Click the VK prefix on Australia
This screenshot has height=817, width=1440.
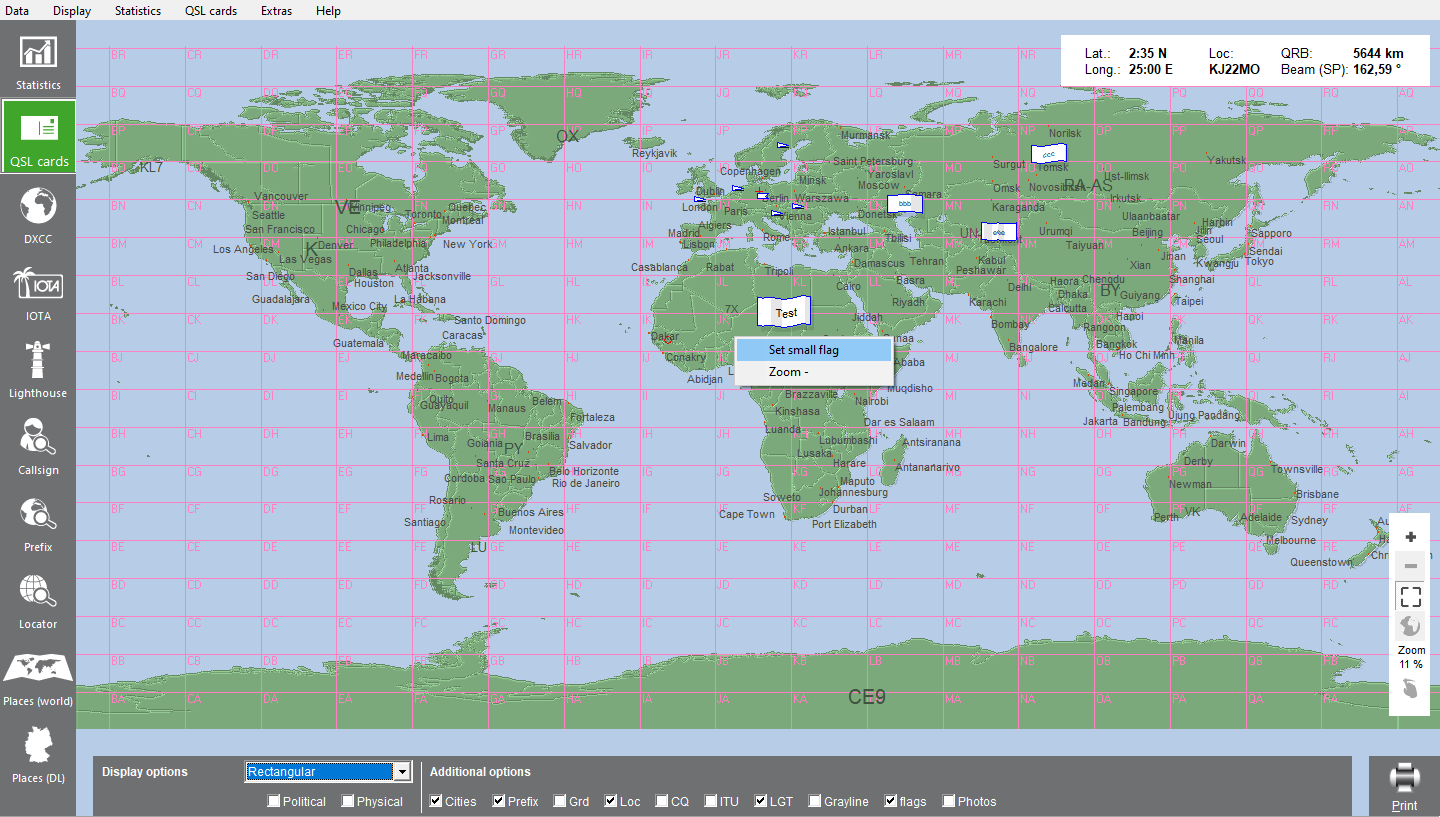[x=1192, y=511]
